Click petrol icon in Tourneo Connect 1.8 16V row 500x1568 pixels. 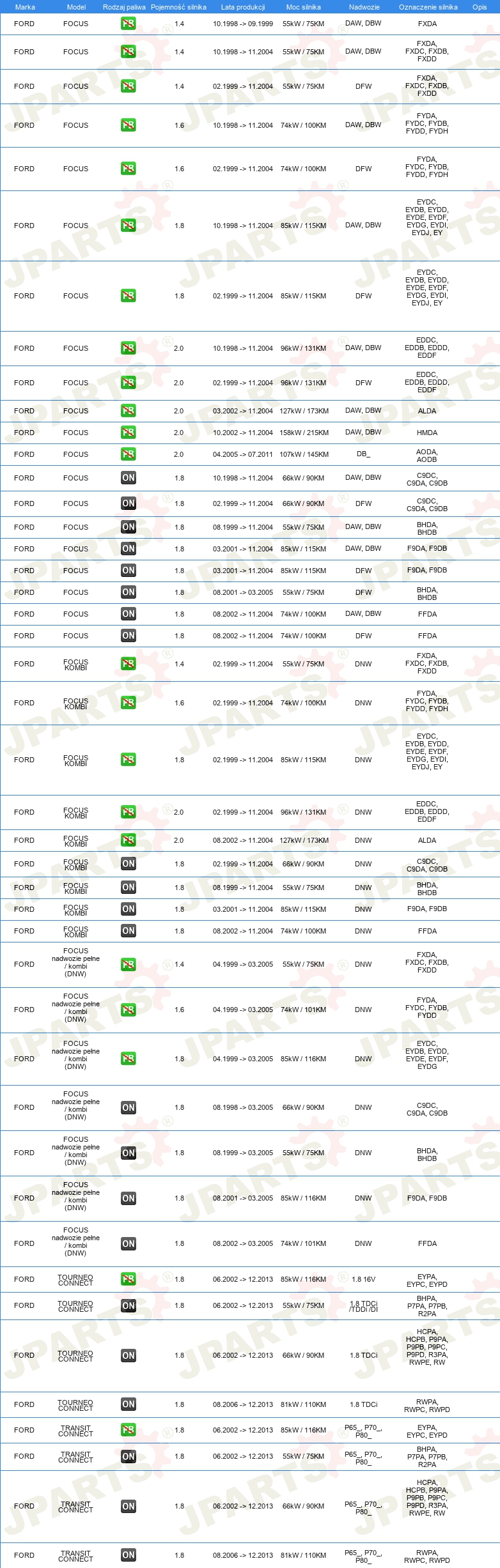tap(128, 1279)
